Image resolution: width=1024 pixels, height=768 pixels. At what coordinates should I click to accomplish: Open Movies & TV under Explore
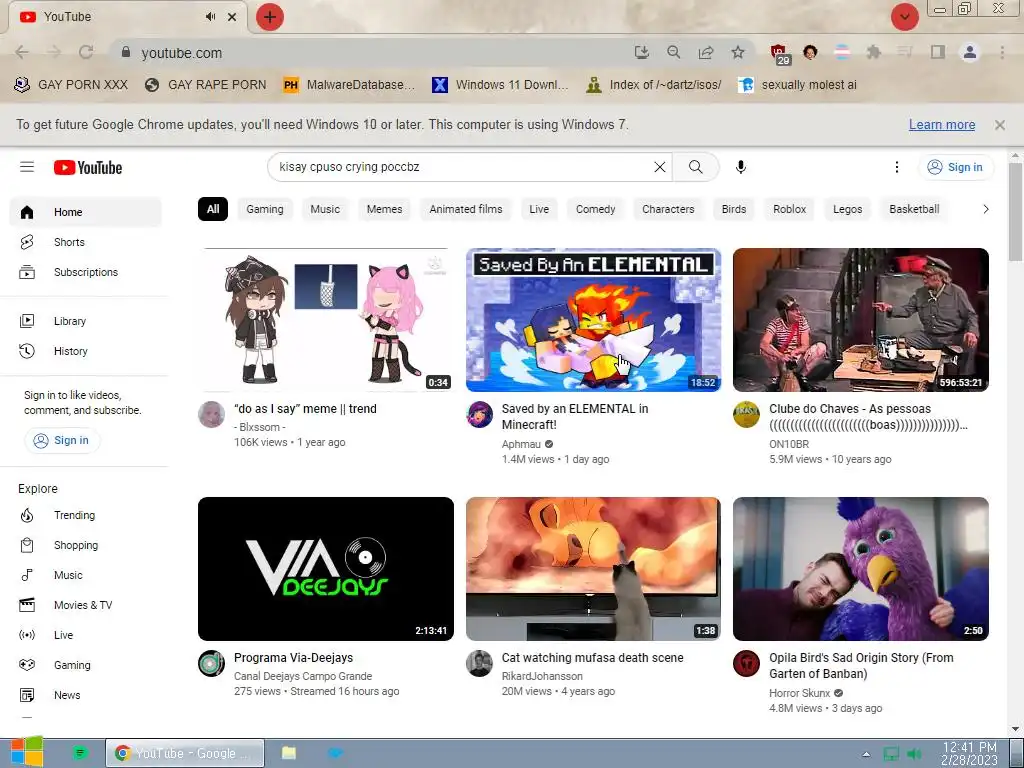click(x=86, y=605)
